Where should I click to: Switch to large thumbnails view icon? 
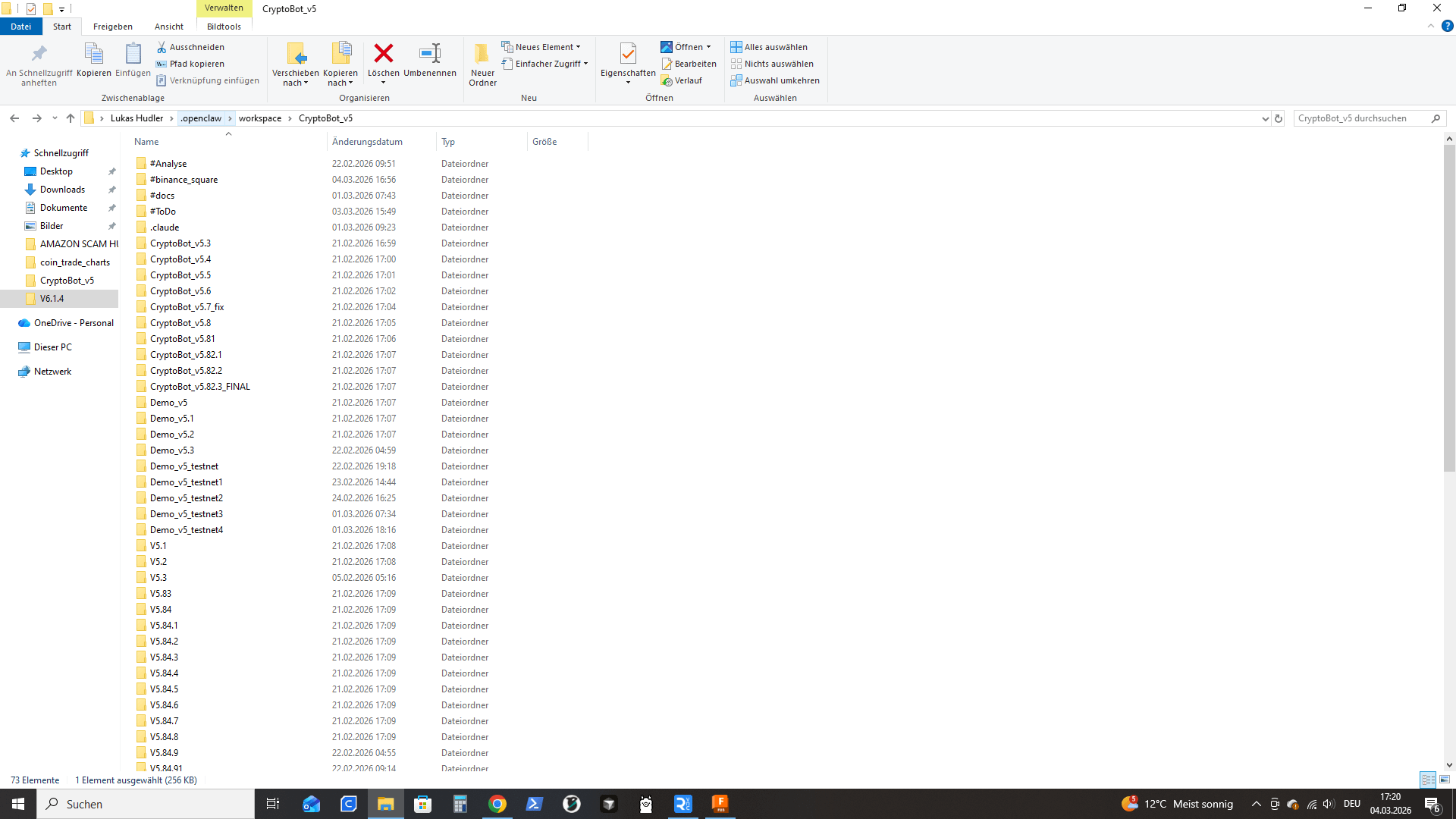[1445, 780]
